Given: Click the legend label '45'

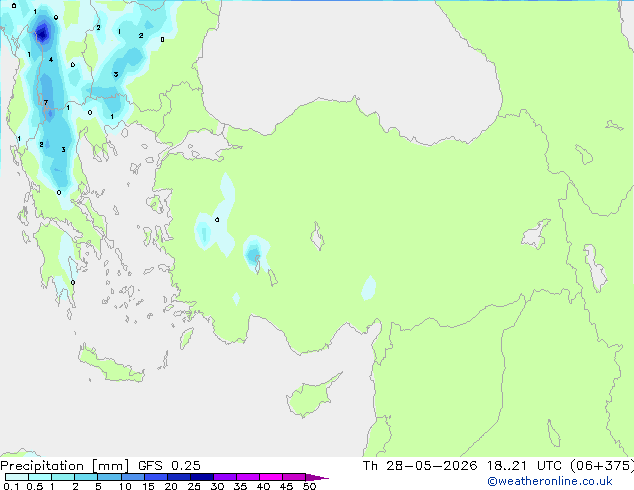Looking at the screenshot, I should (286, 486).
